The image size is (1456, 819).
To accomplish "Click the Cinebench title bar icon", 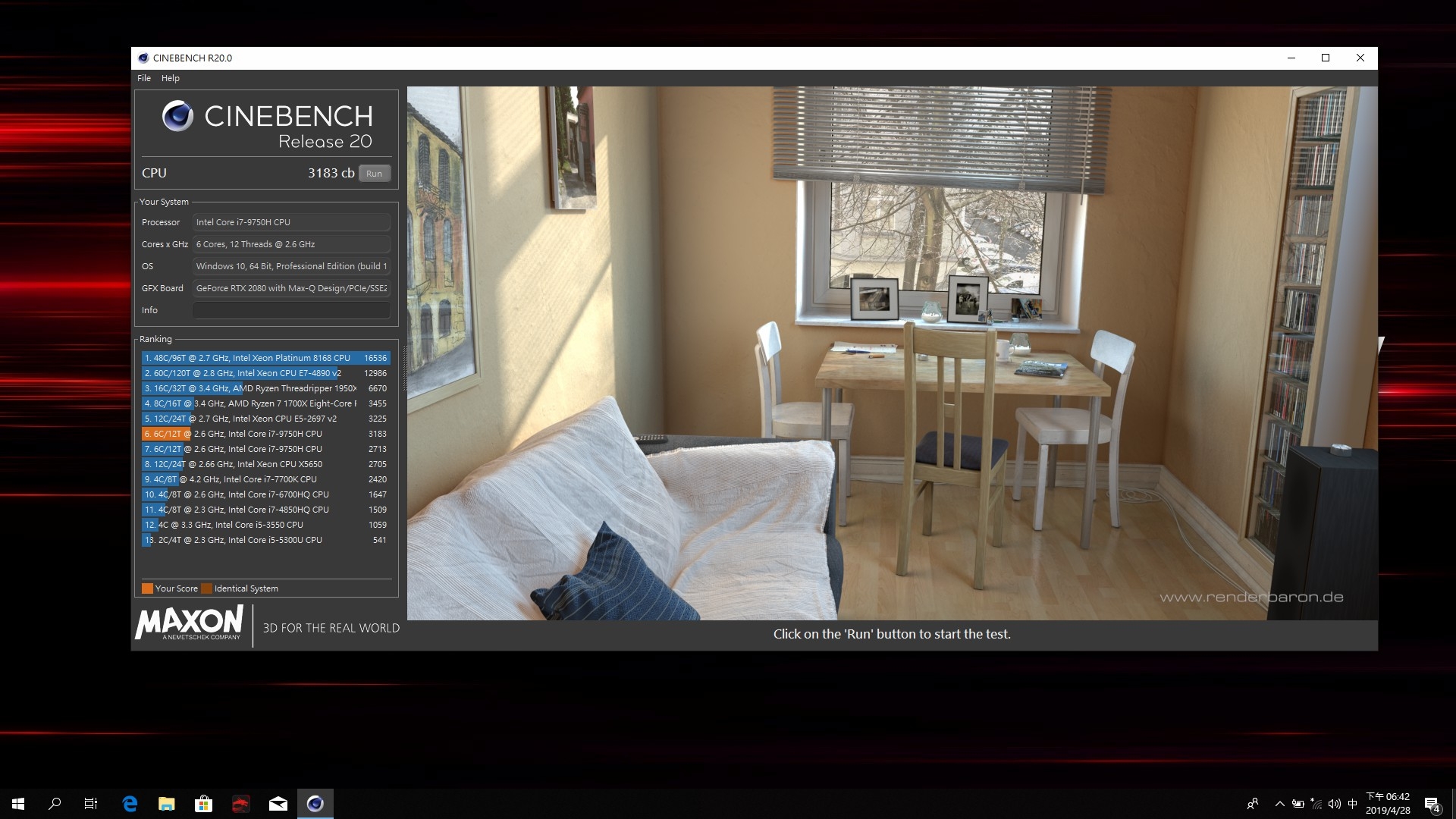I will pyautogui.click(x=143, y=58).
